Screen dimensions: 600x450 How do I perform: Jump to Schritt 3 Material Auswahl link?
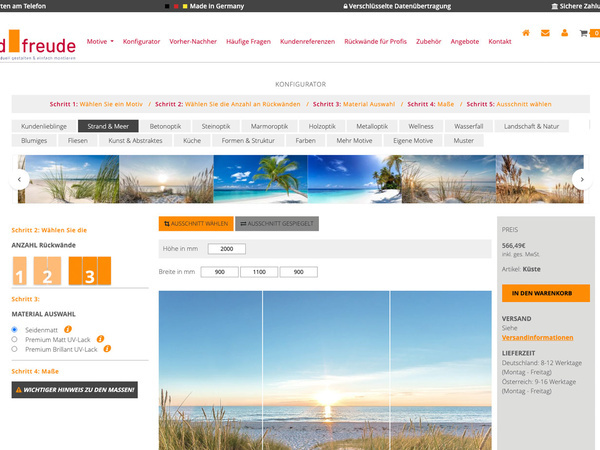(x=354, y=104)
